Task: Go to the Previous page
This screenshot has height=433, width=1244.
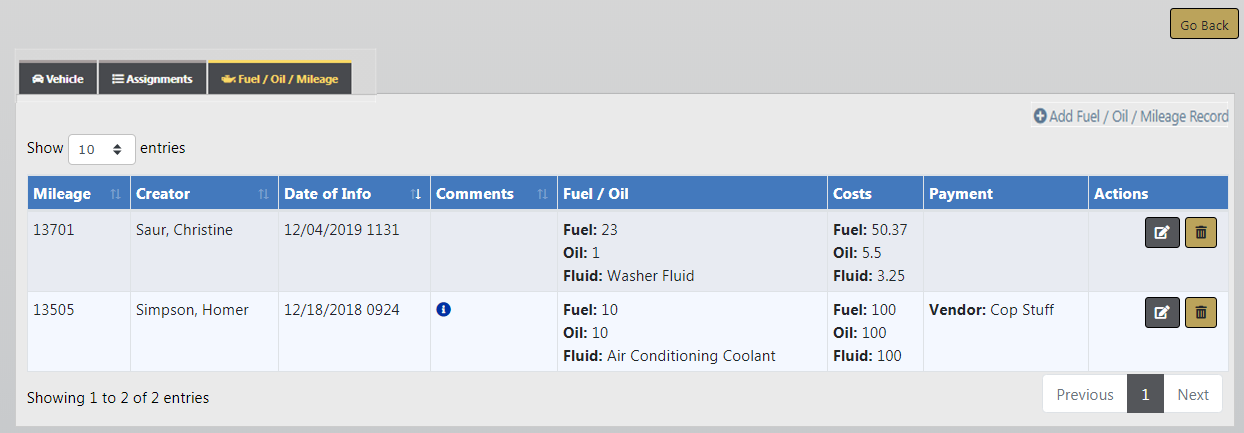Action: (1084, 394)
